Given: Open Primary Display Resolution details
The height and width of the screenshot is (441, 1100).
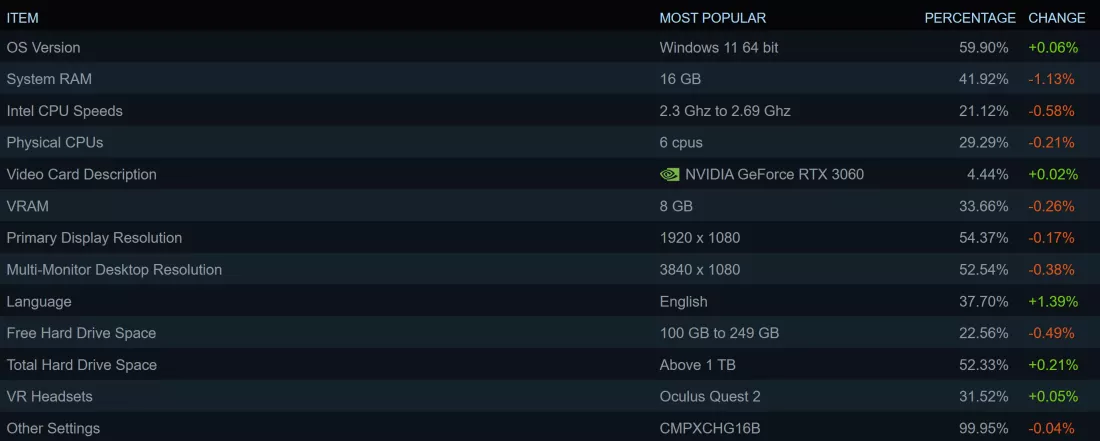Looking at the screenshot, I should (550, 238).
